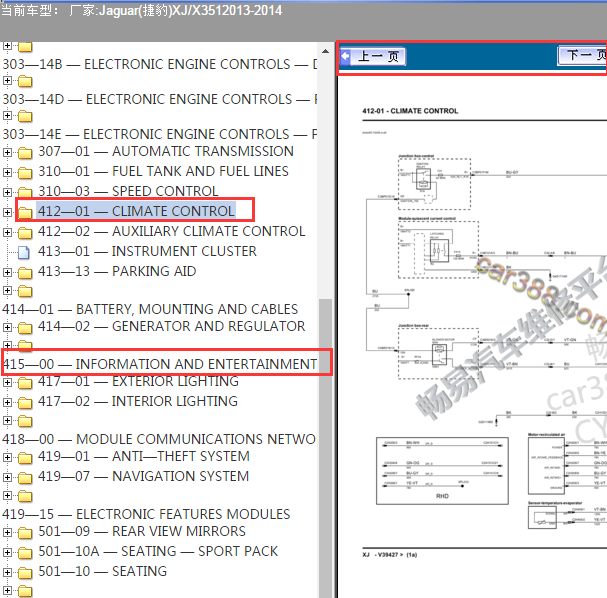Select 501—10 Seating entry

[x=102, y=571]
